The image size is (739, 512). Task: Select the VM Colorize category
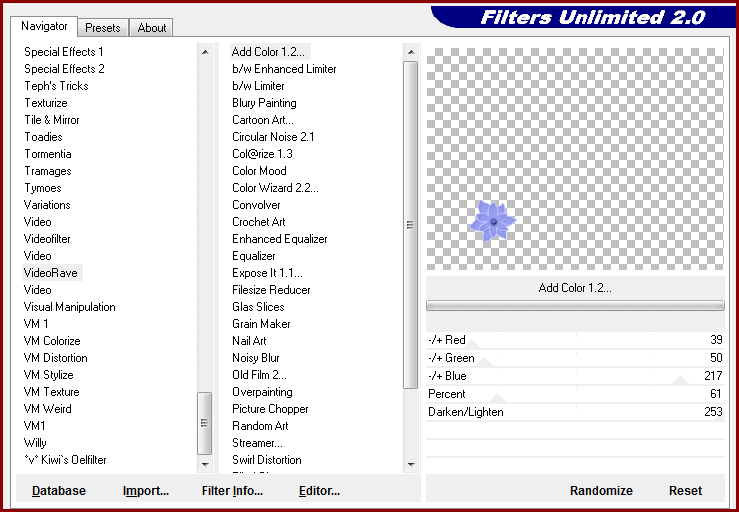tap(52, 341)
